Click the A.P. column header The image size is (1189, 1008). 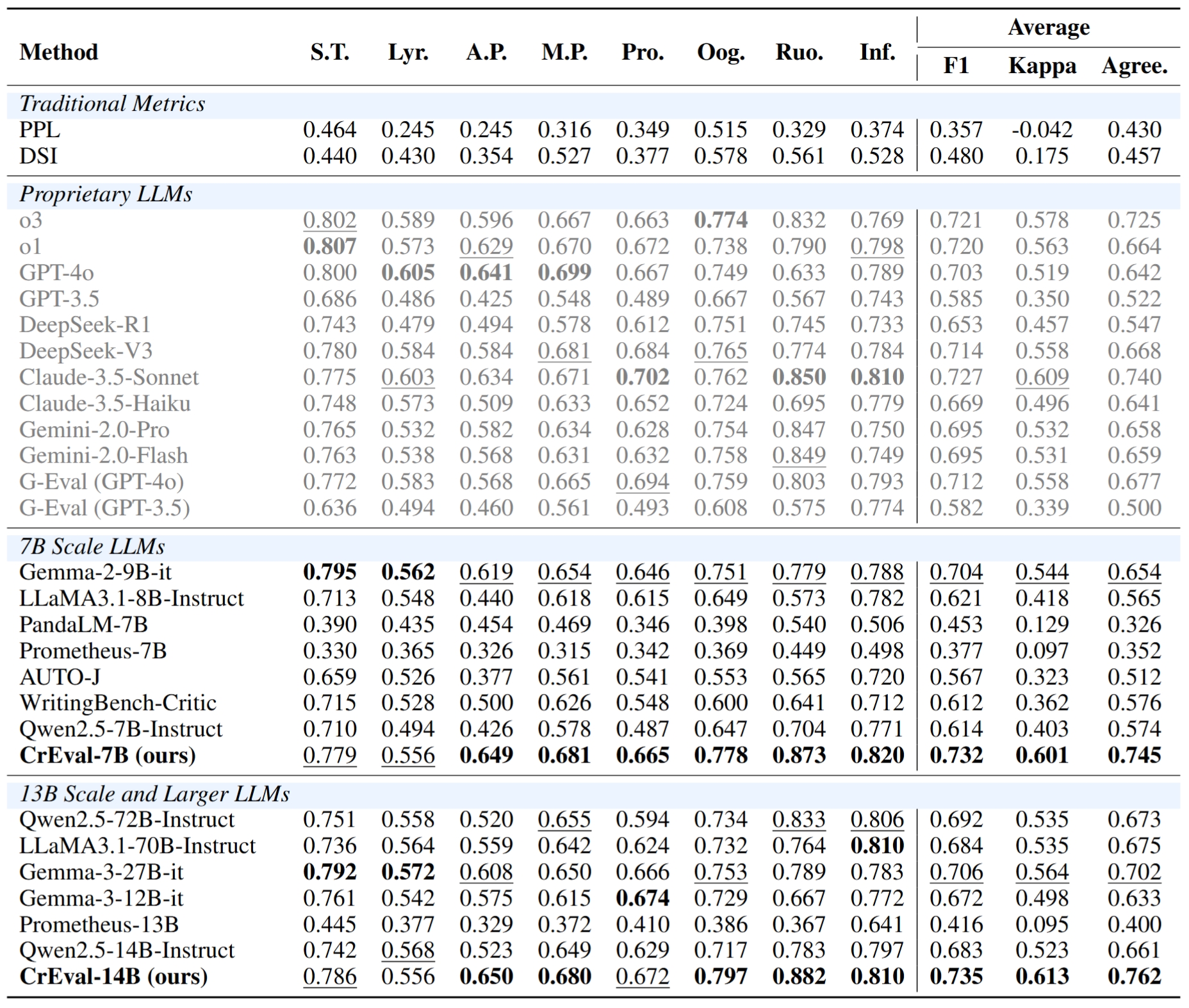[486, 52]
